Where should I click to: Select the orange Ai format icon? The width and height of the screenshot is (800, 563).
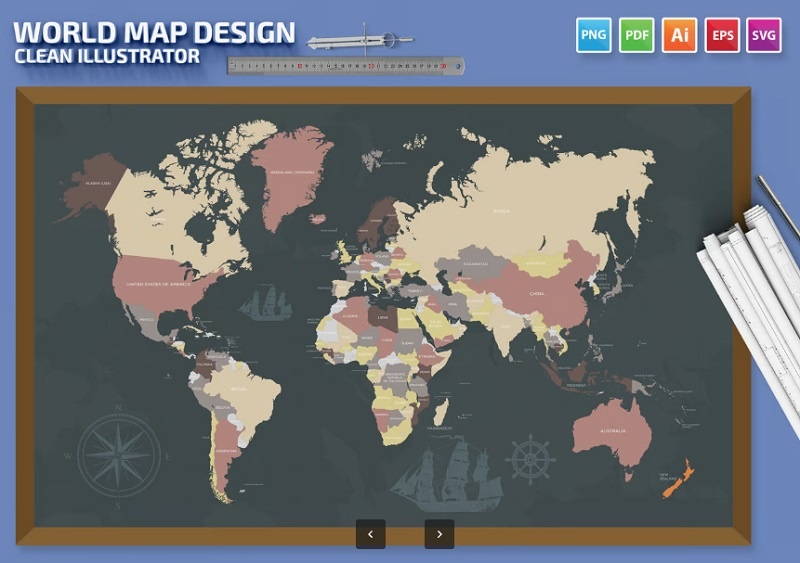click(680, 35)
